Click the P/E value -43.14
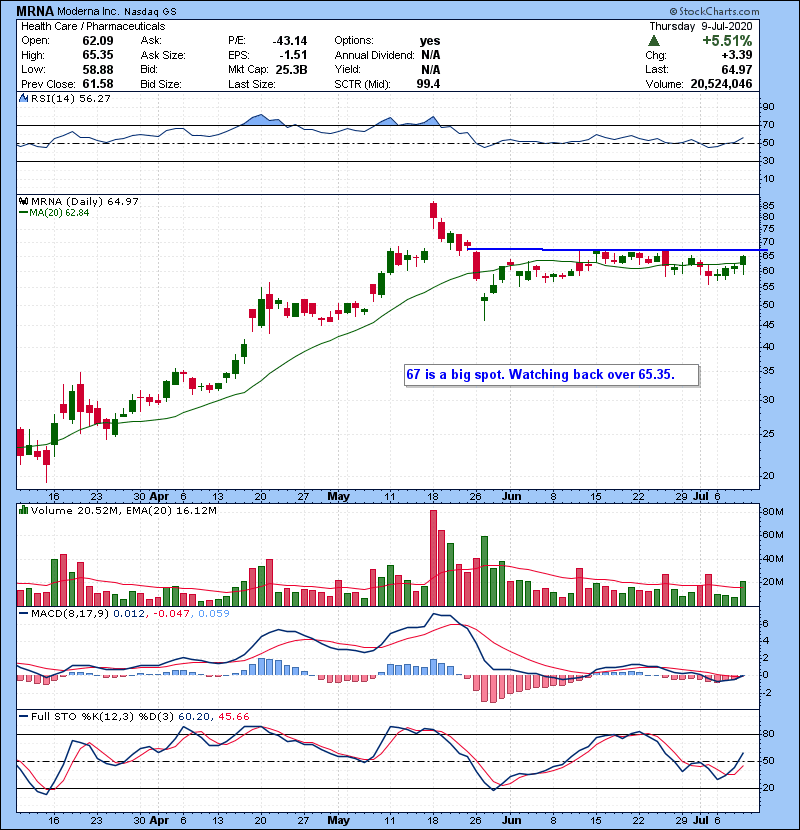Viewport: 800px width, 830px height. (290, 41)
